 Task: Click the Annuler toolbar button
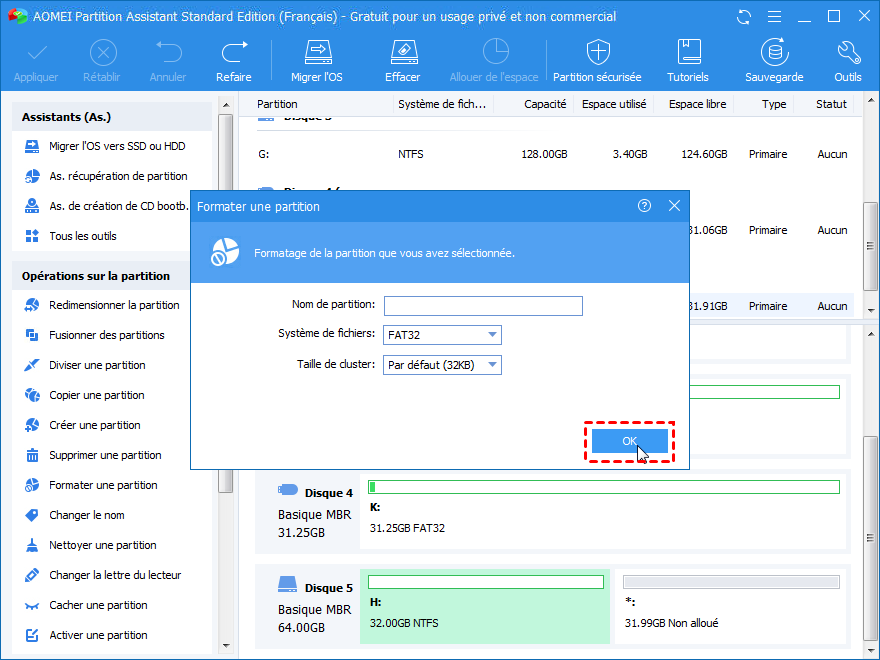(x=168, y=61)
